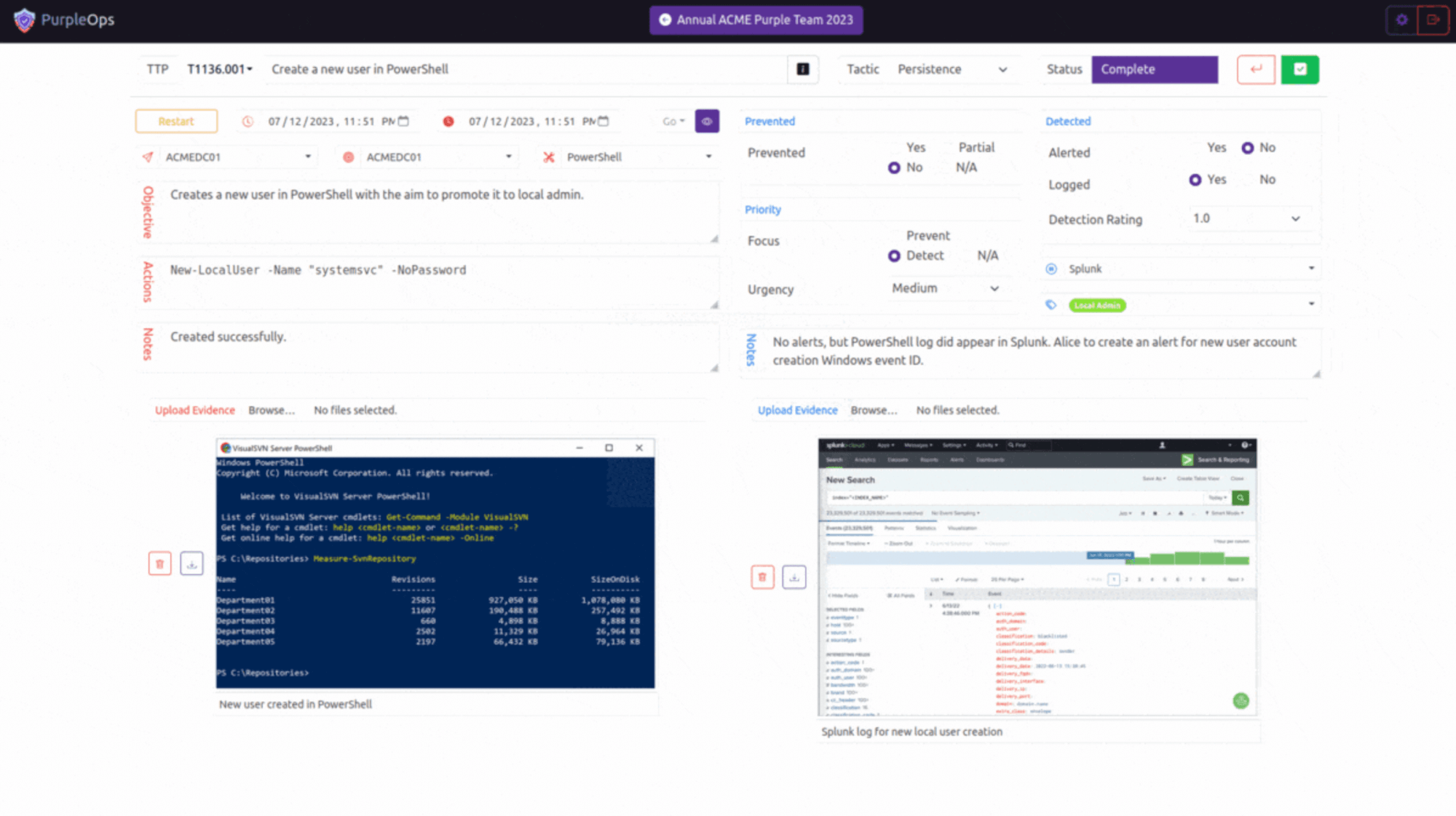Open the Status Complete dropdown
The width and height of the screenshot is (1456, 816).
point(1155,69)
